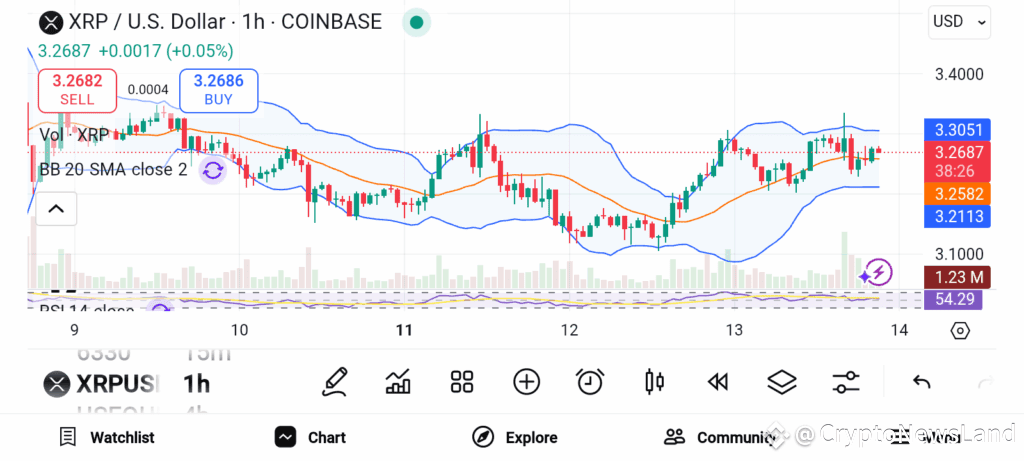Toggle the Bollinger Bands refresh indicator icon
This screenshot has height=461, width=1024.
213,171
